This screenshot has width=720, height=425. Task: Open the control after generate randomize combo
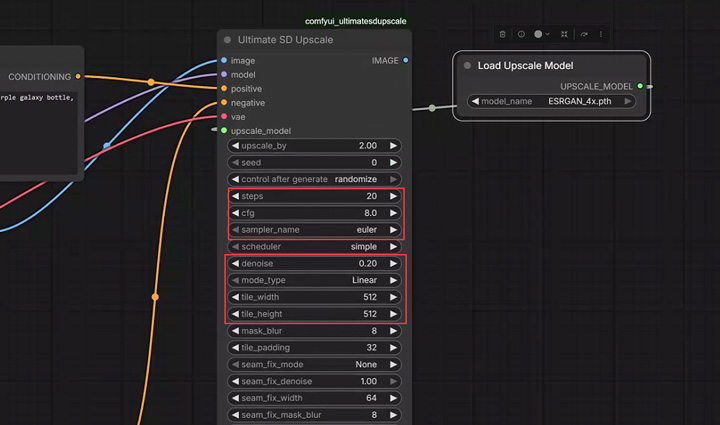pyautogui.click(x=314, y=179)
